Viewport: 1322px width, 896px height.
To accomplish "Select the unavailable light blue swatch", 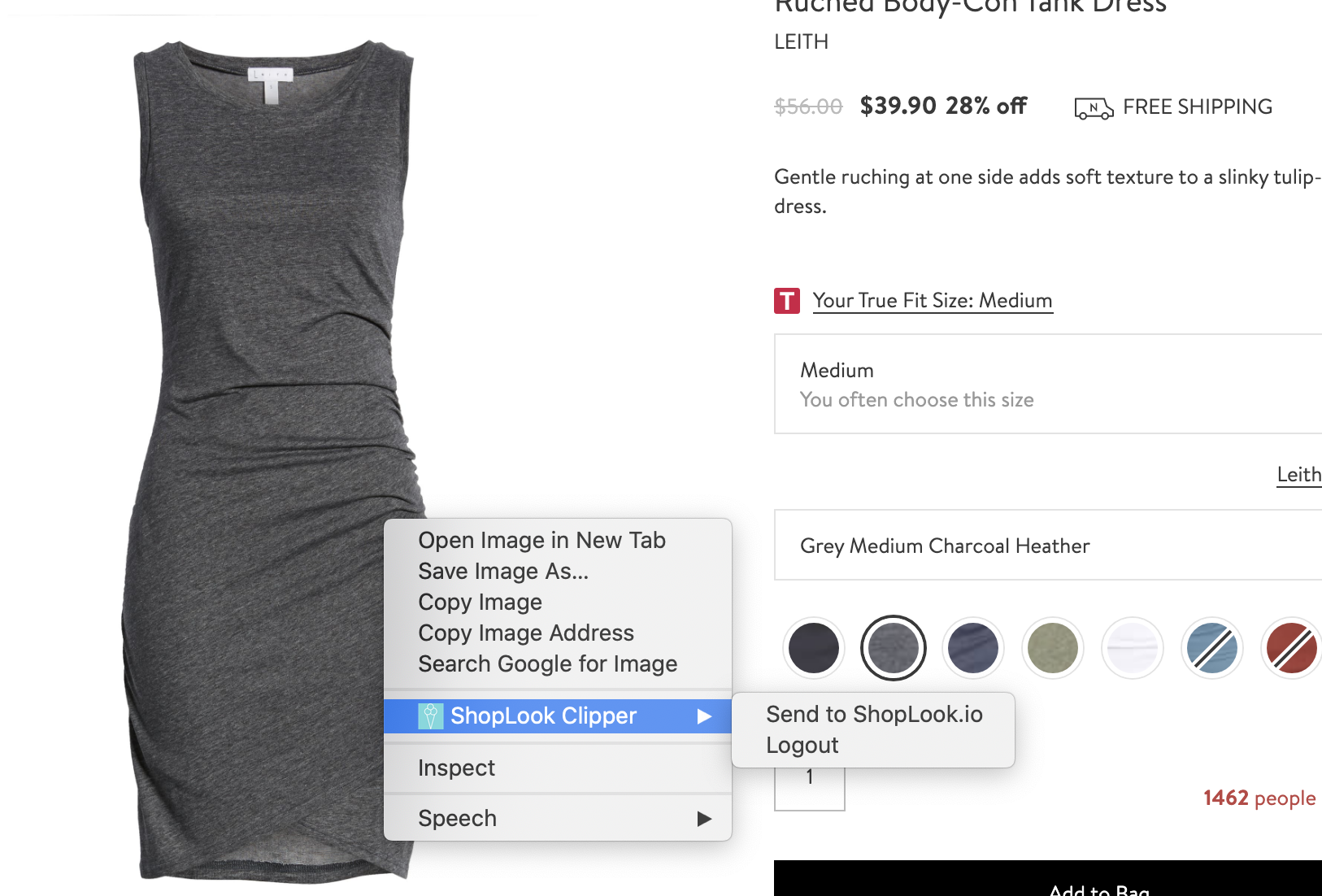I will (x=1211, y=648).
